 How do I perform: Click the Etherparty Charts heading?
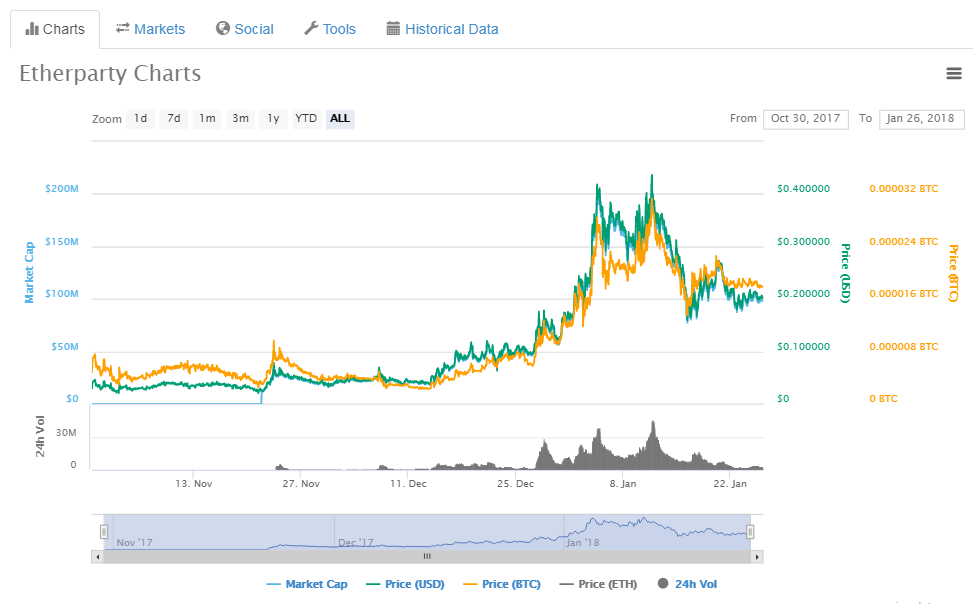tap(110, 74)
